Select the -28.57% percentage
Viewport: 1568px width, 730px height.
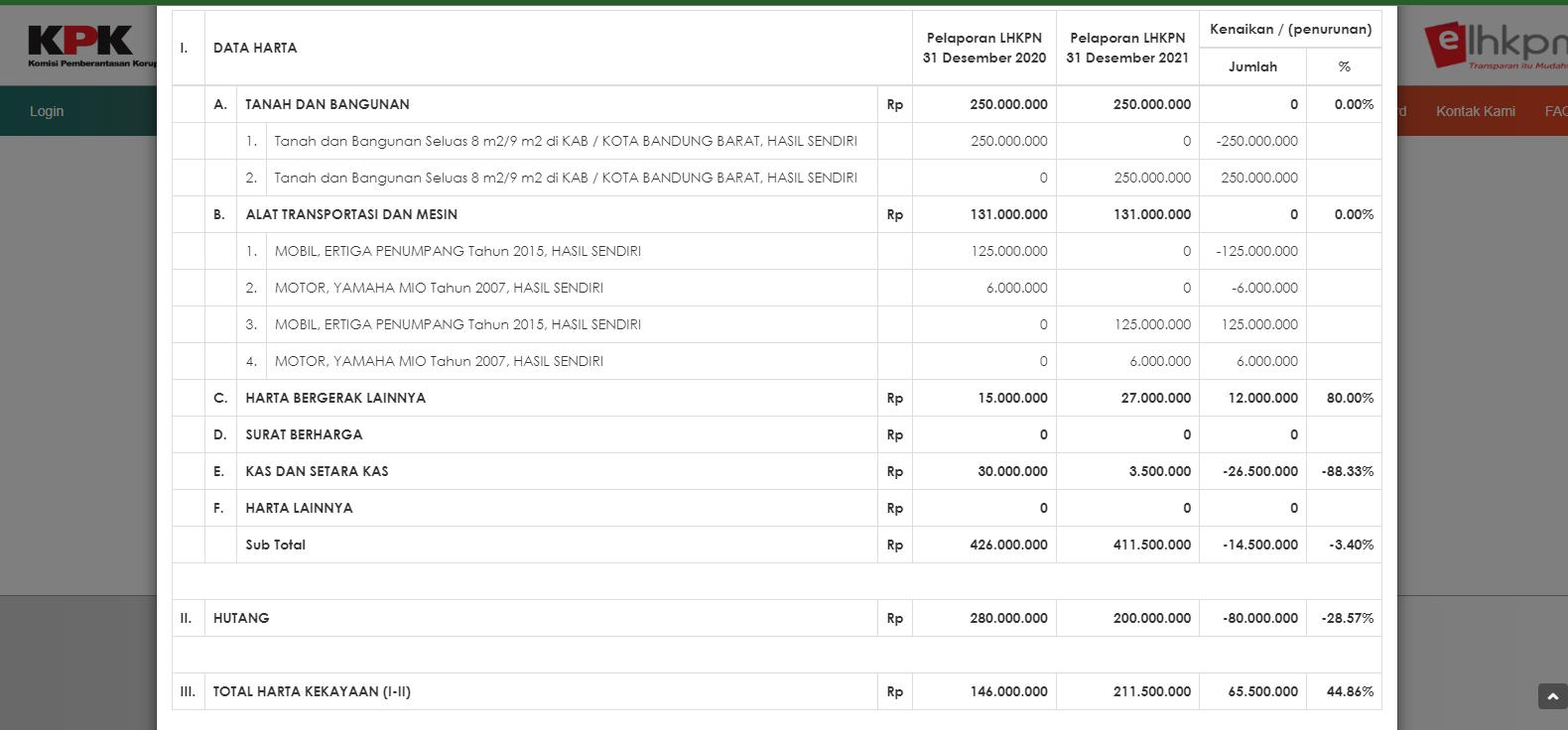click(1348, 618)
